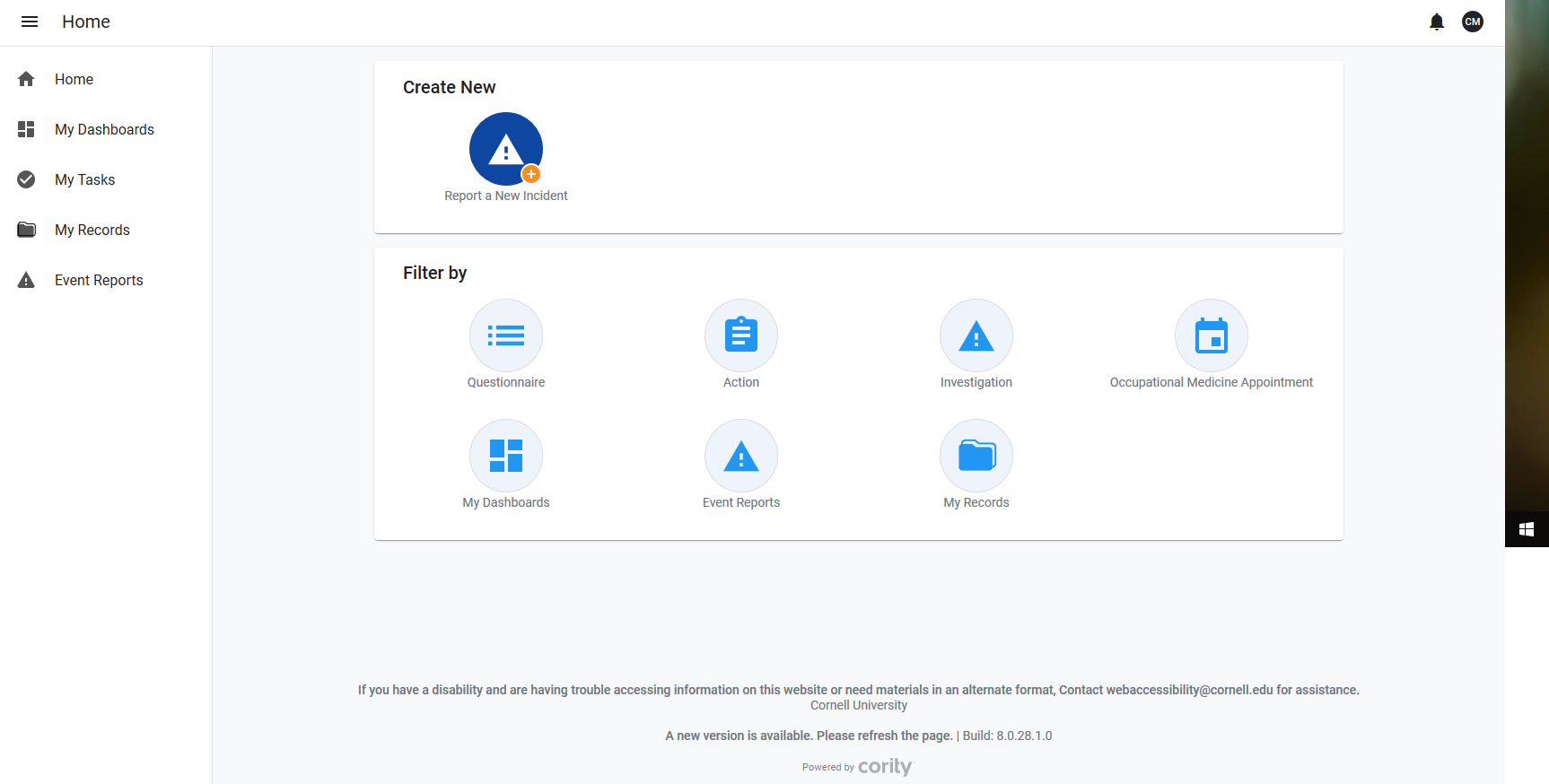The width and height of the screenshot is (1549, 784).
Task: Click the Report a New Incident icon
Action: coord(505,149)
